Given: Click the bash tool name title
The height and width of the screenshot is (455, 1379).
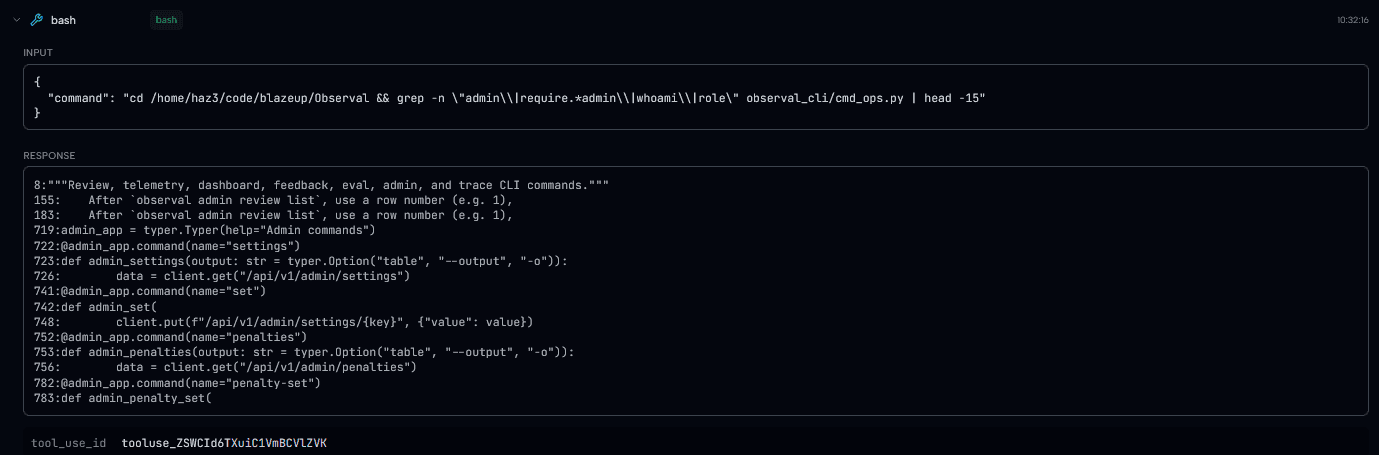Looking at the screenshot, I should tap(63, 20).
